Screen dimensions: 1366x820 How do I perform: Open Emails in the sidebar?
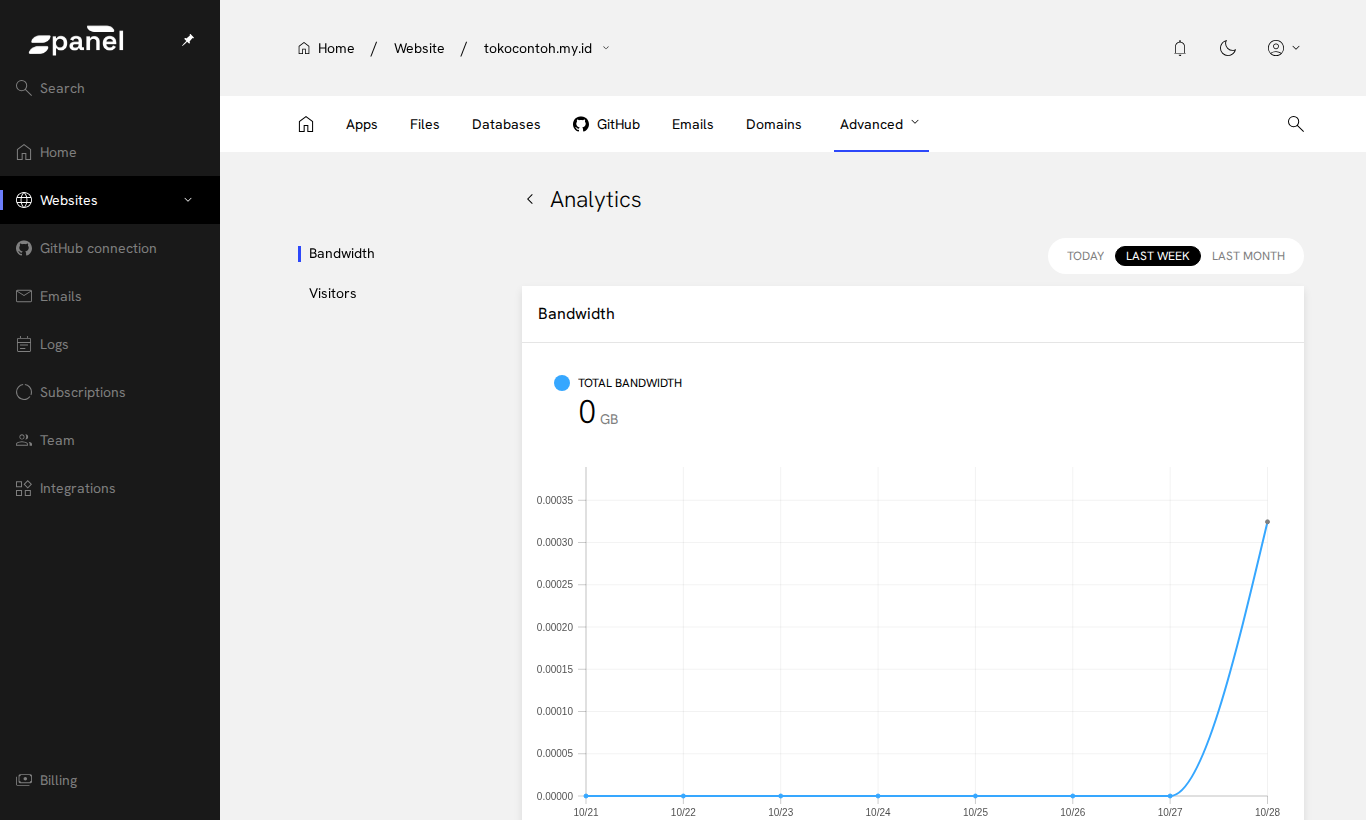(110, 296)
